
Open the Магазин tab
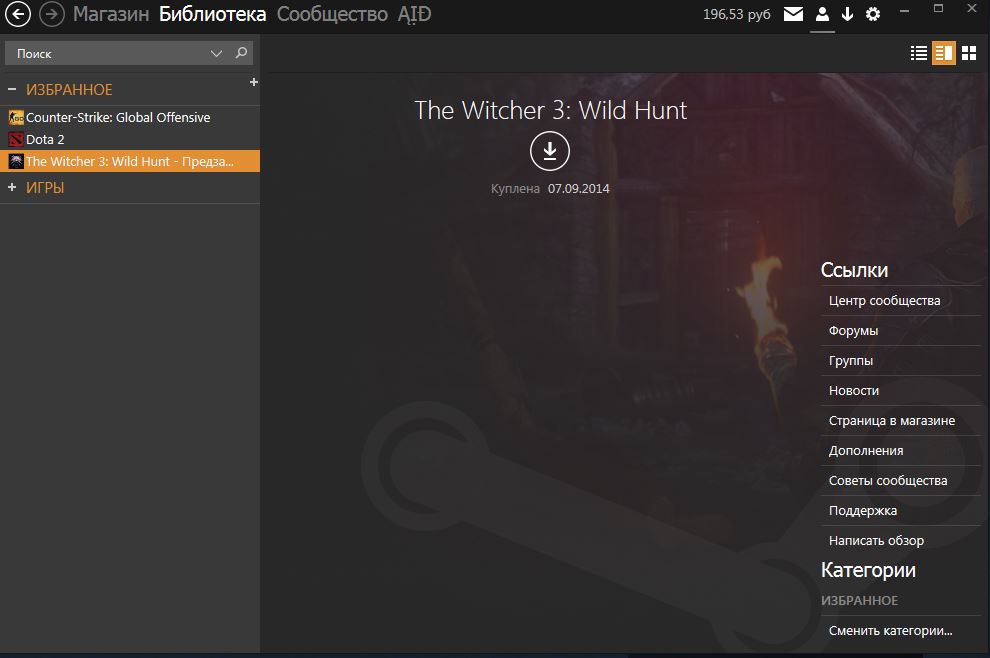pyautogui.click(x=111, y=14)
